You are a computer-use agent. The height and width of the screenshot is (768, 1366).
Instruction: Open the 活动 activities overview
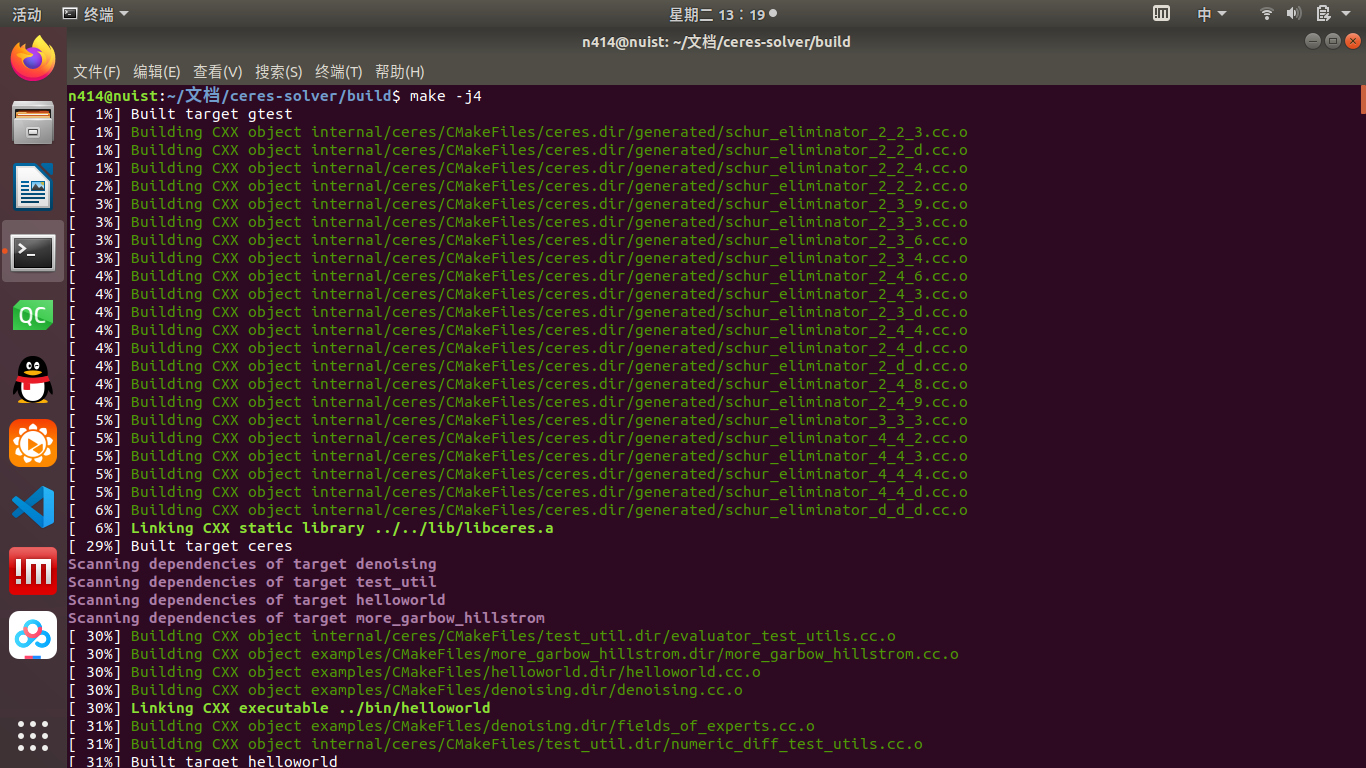point(27,14)
